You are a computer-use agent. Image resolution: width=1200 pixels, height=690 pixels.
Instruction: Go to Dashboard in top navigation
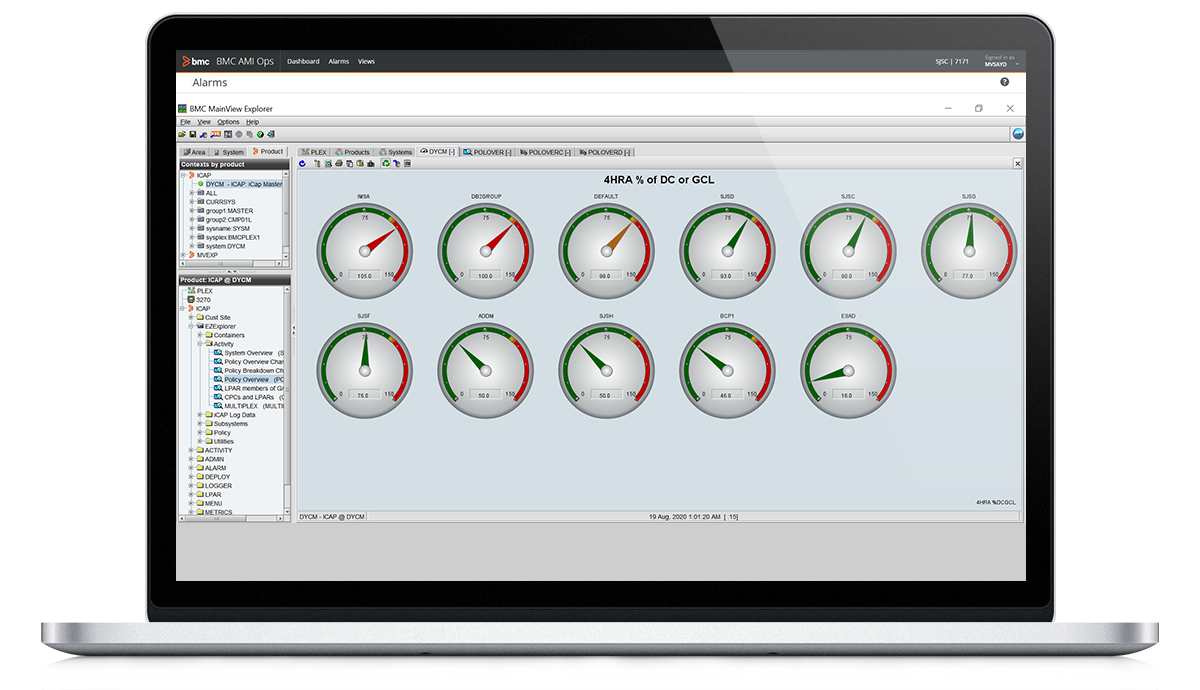click(303, 61)
